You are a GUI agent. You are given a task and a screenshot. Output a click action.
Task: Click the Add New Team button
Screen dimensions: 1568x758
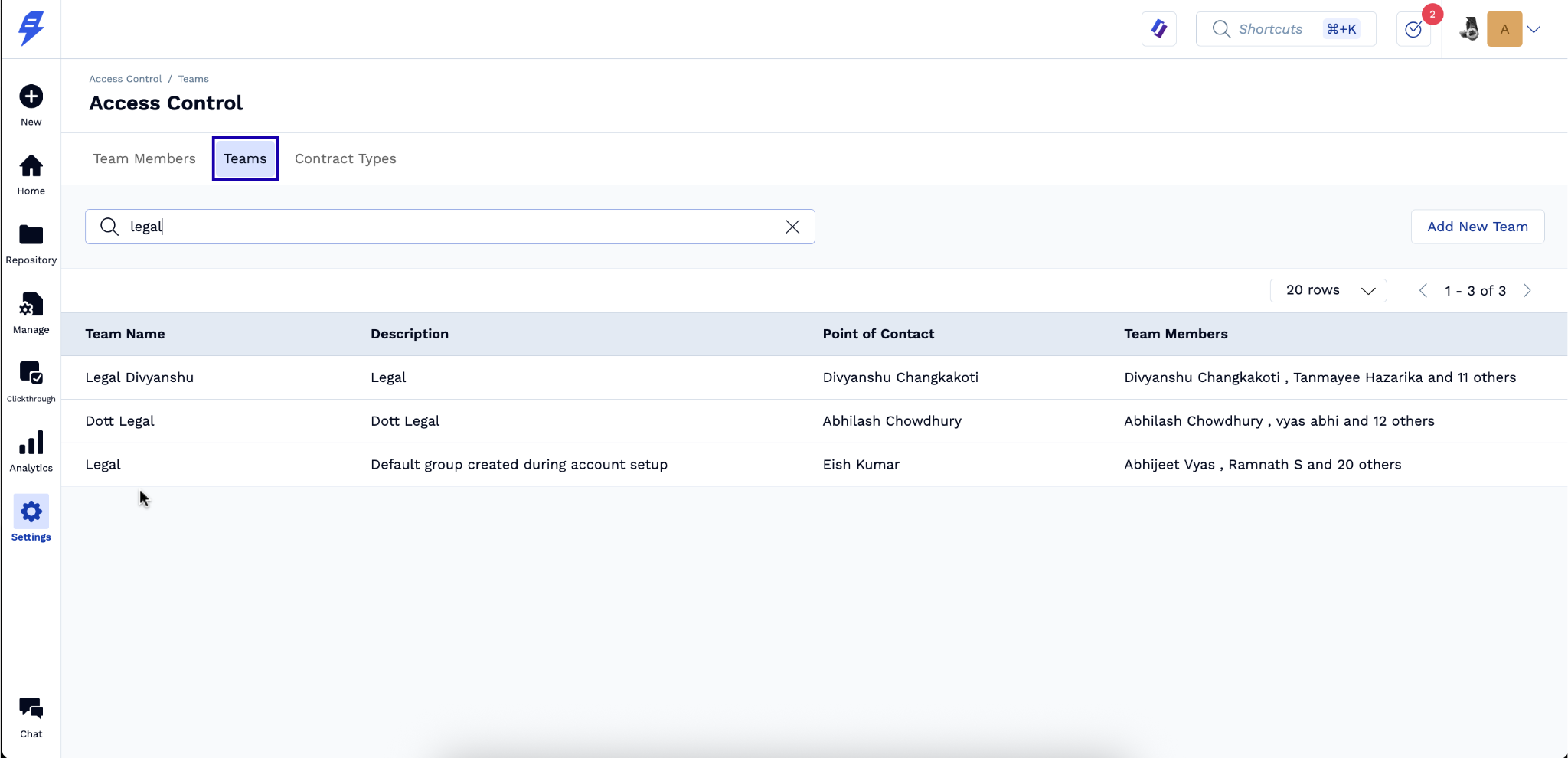point(1477,227)
